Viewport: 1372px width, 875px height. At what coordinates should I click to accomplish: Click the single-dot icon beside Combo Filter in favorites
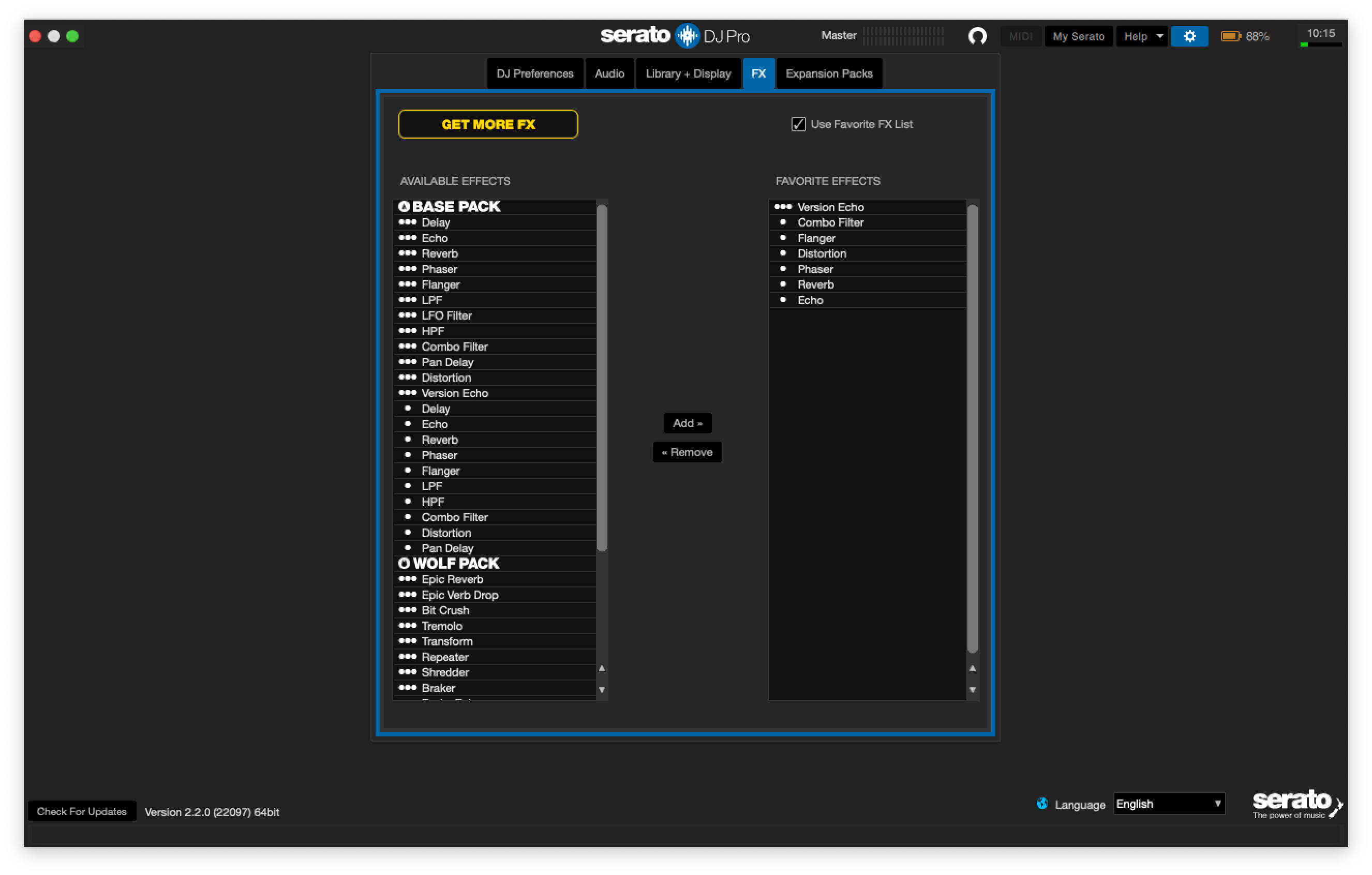pyautogui.click(x=783, y=222)
